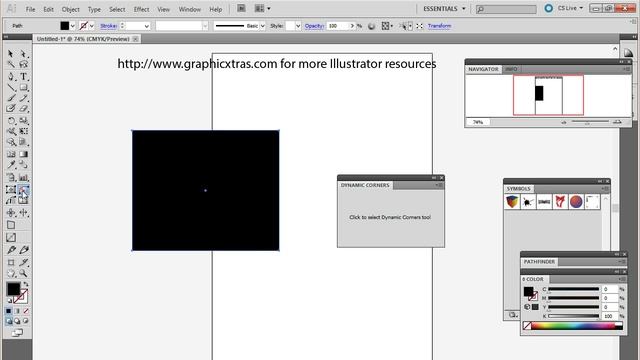Viewport: 640px width, 360px height.
Task: Set fill mode to None button
Action: pos(26,311)
